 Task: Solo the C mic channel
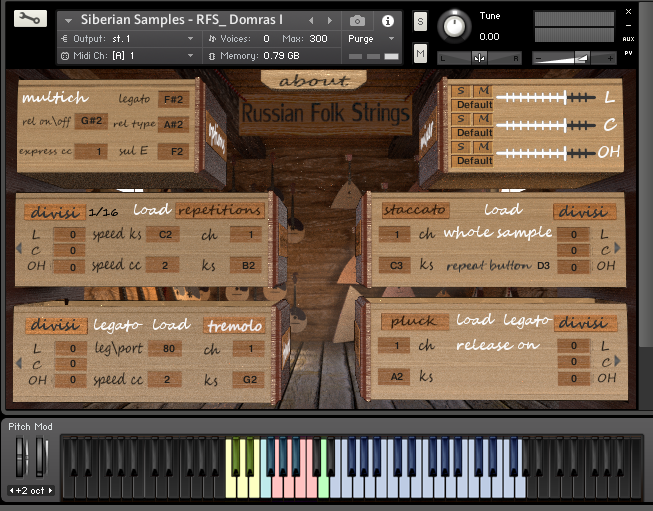(x=461, y=119)
